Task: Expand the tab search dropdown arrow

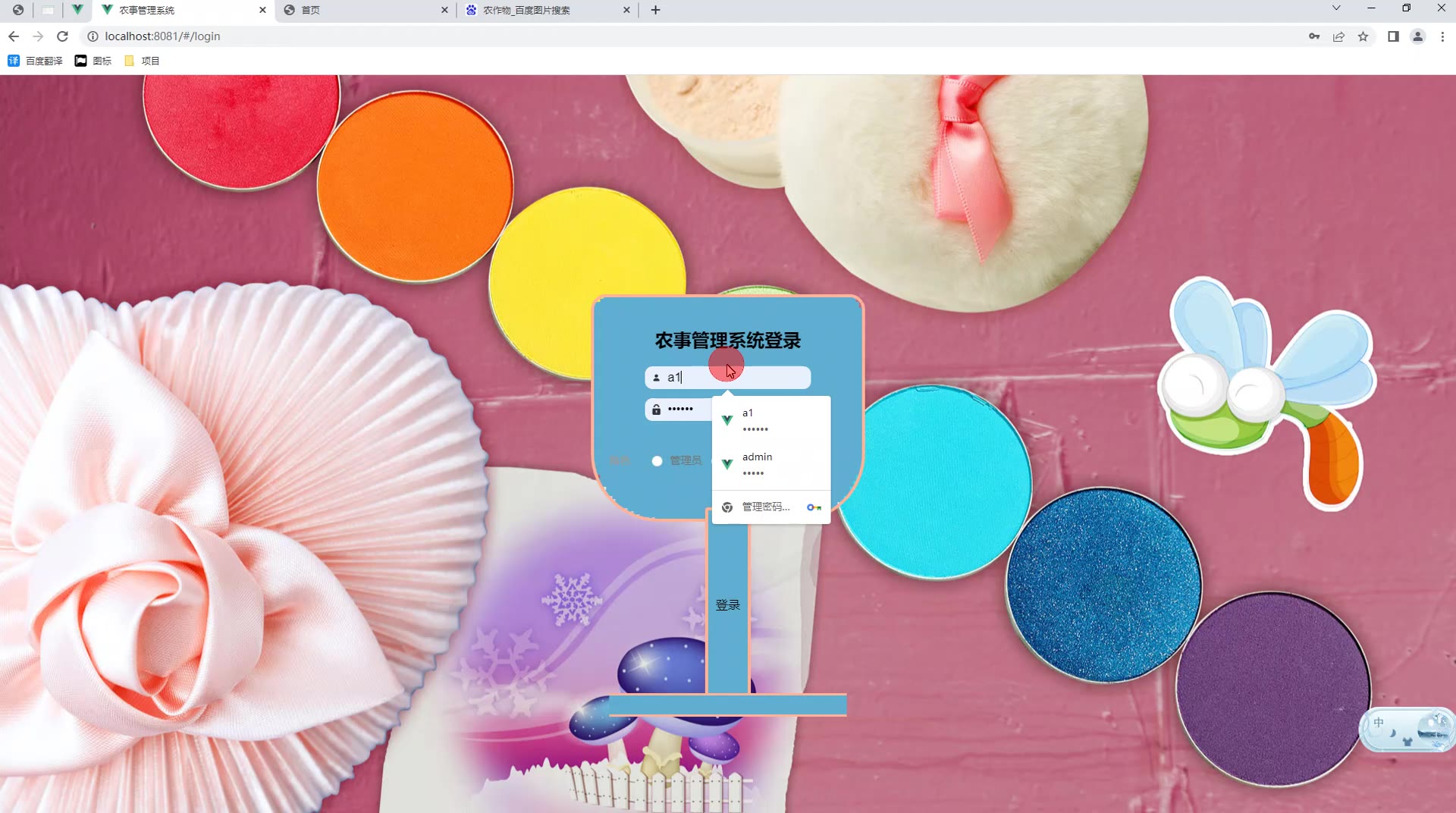Action: (x=1336, y=8)
